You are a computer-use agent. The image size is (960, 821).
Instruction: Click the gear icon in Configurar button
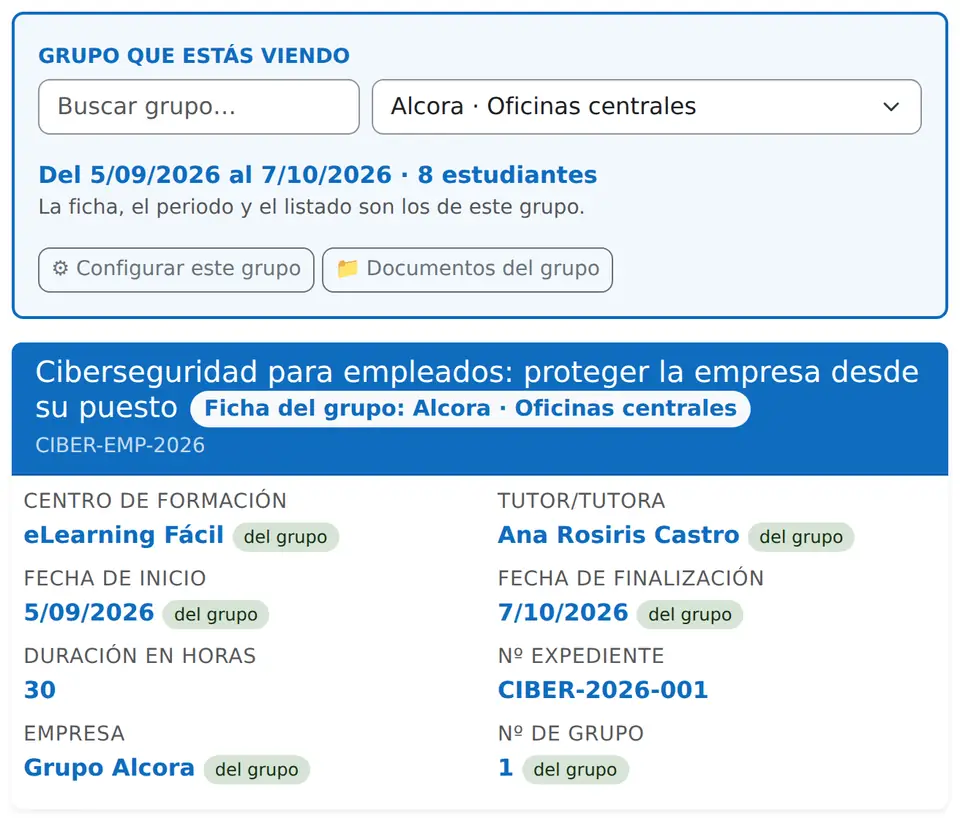click(60, 268)
